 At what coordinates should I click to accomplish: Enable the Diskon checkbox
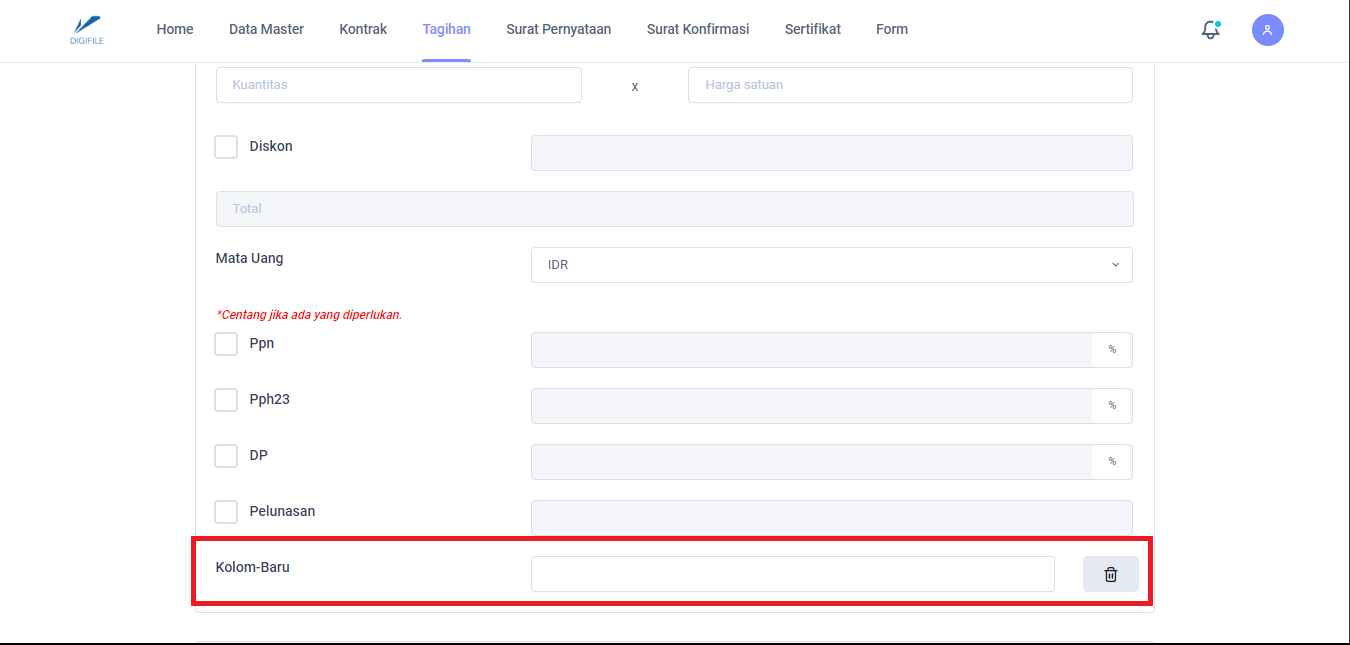tap(226, 147)
